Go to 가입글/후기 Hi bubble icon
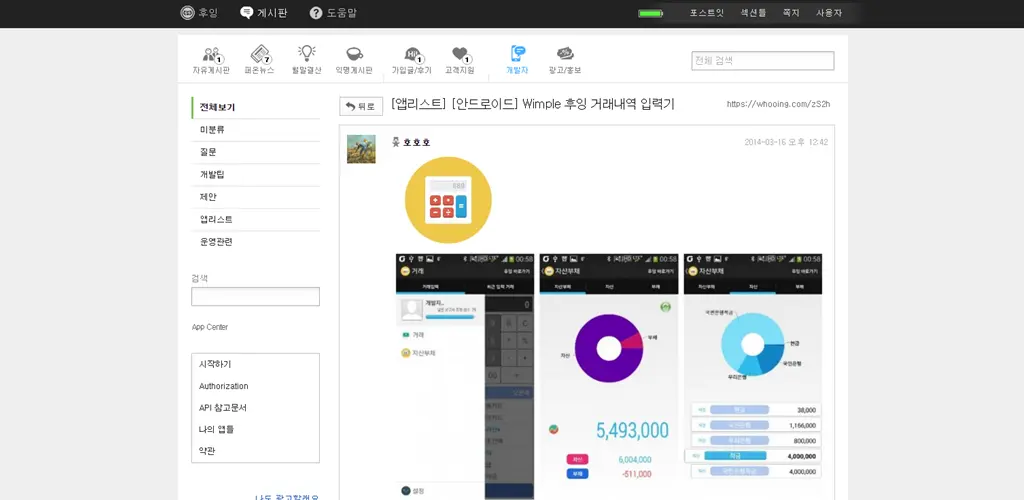 tap(411, 60)
